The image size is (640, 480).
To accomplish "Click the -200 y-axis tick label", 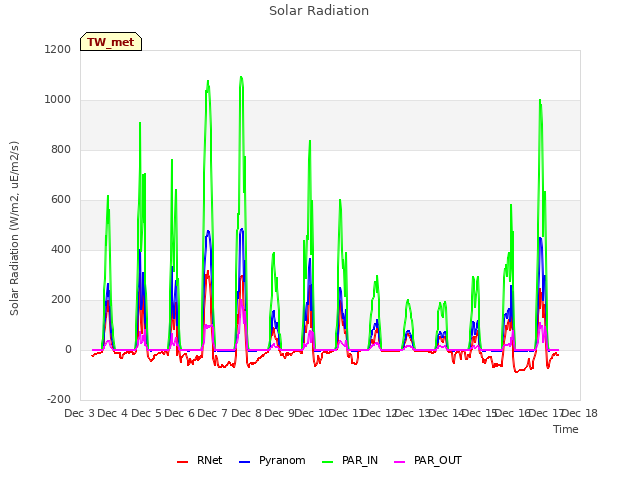I will coord(59,400).
